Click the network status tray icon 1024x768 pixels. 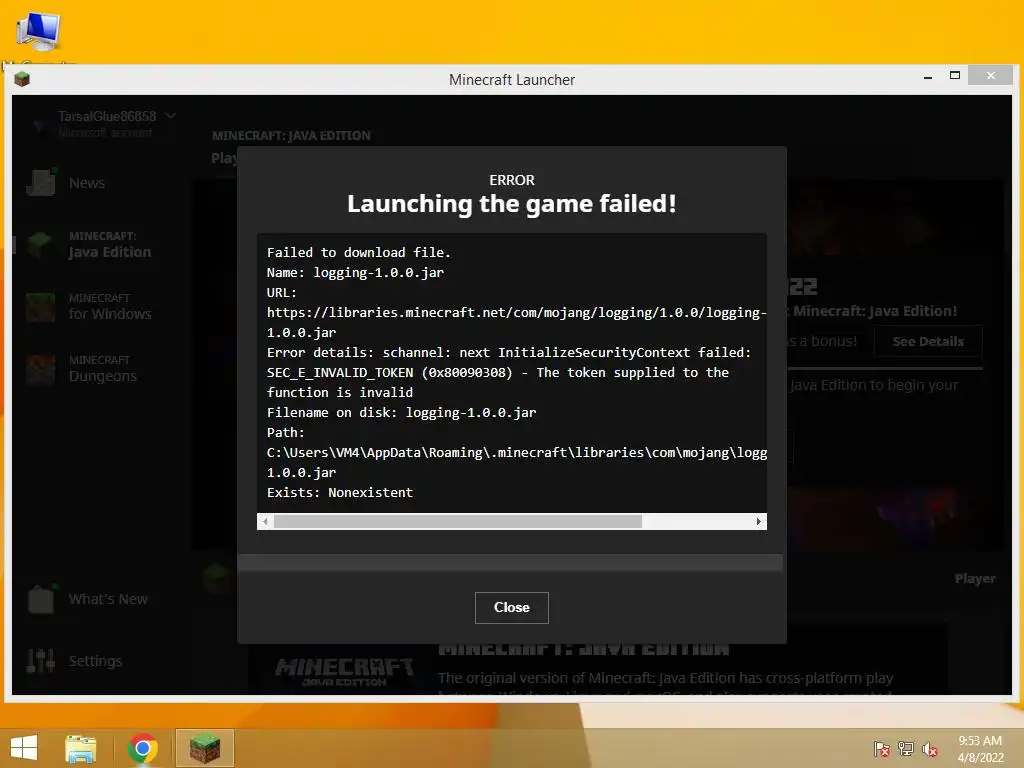906,748
